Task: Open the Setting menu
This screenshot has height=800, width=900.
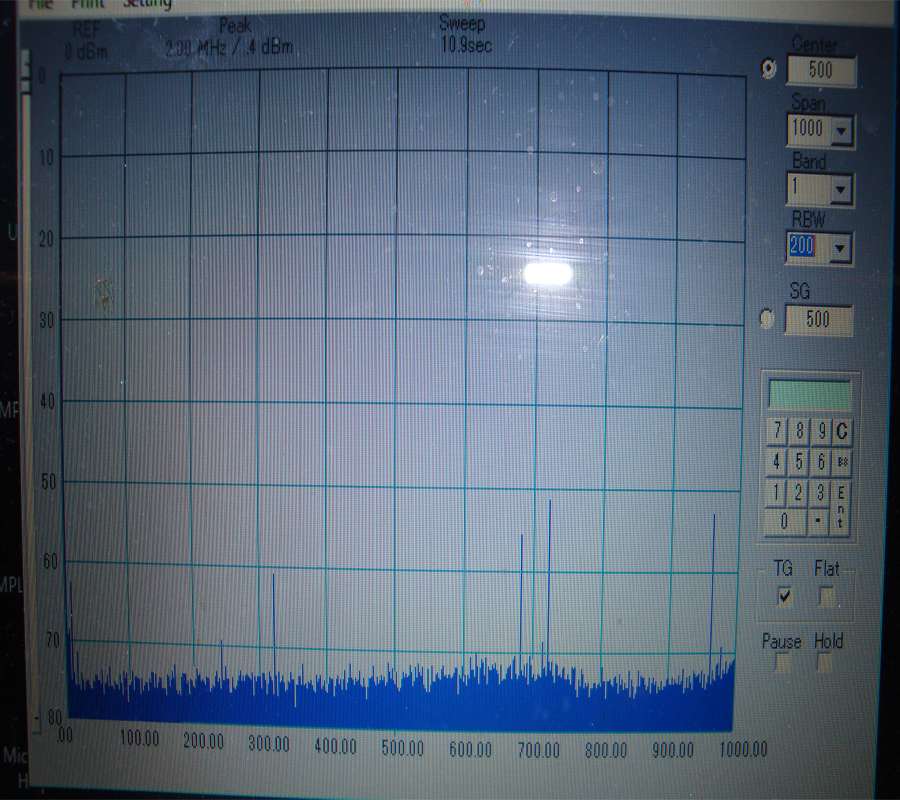Action: 148,3
